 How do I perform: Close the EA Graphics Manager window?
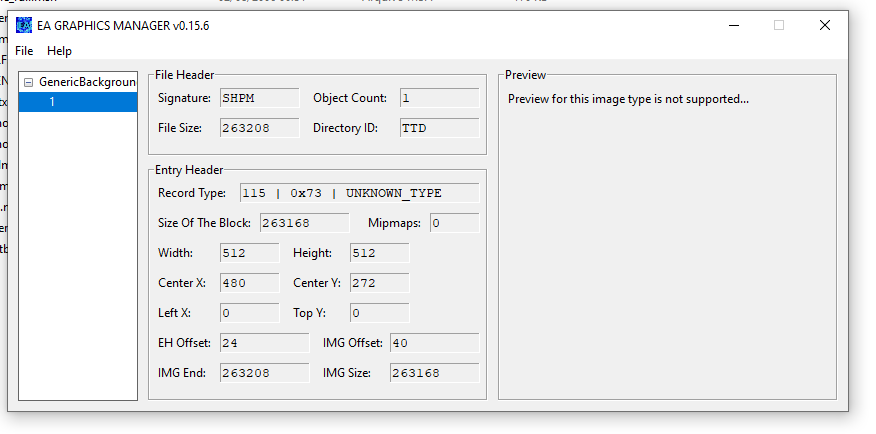pos(825,26)
